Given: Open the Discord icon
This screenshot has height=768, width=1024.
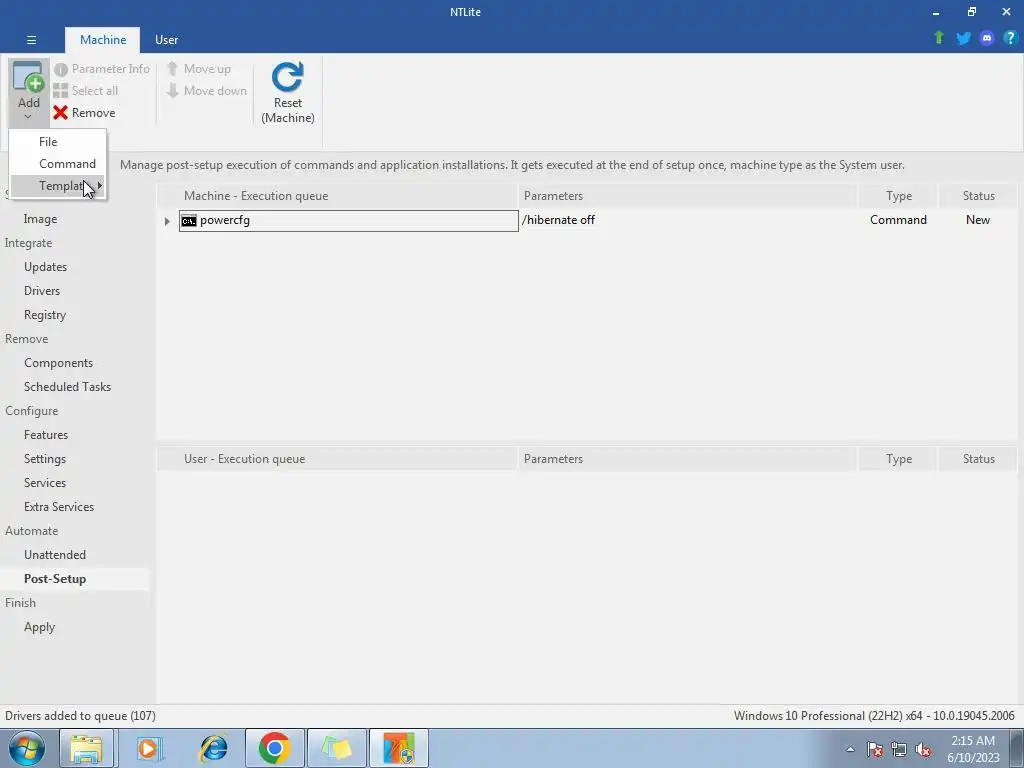Looking at the screenshot, I should 987,38.
